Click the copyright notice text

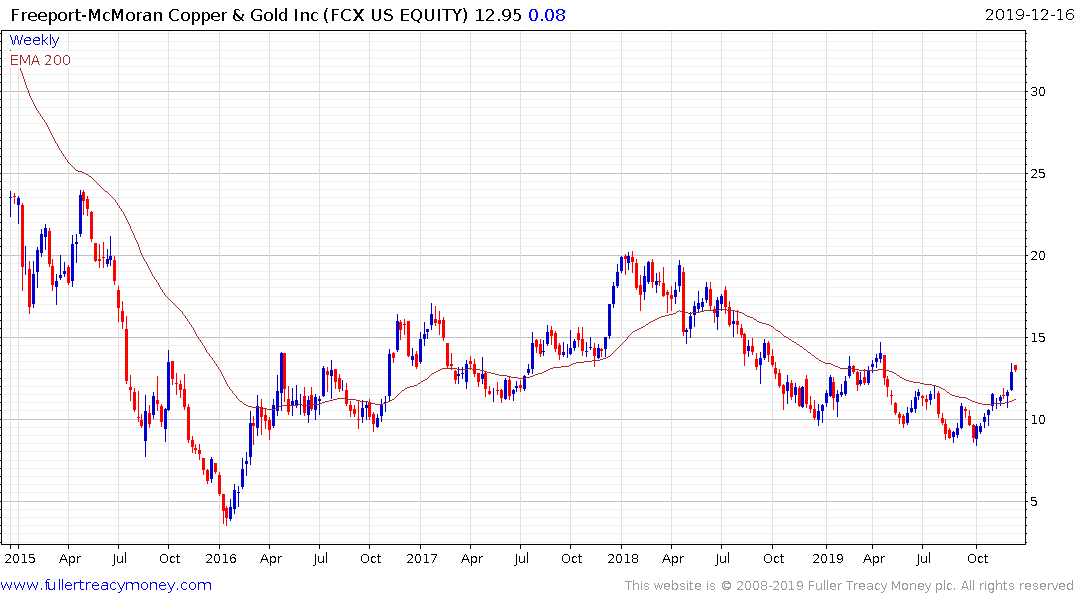click(849, 586)
